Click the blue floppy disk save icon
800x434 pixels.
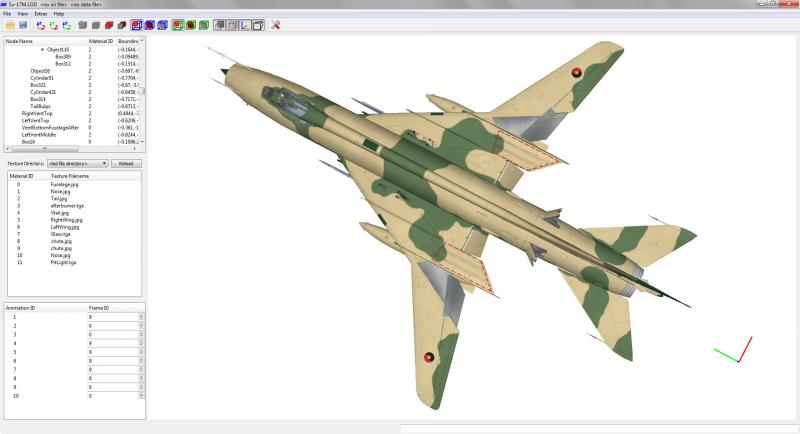[x=23, y=25]
